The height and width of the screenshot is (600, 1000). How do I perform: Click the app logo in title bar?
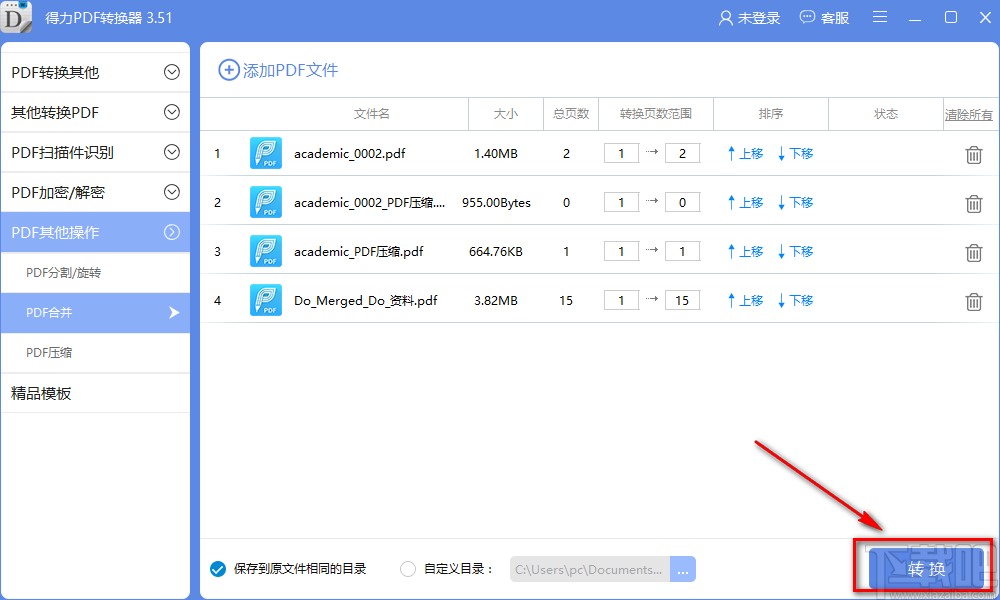point(16,17)
